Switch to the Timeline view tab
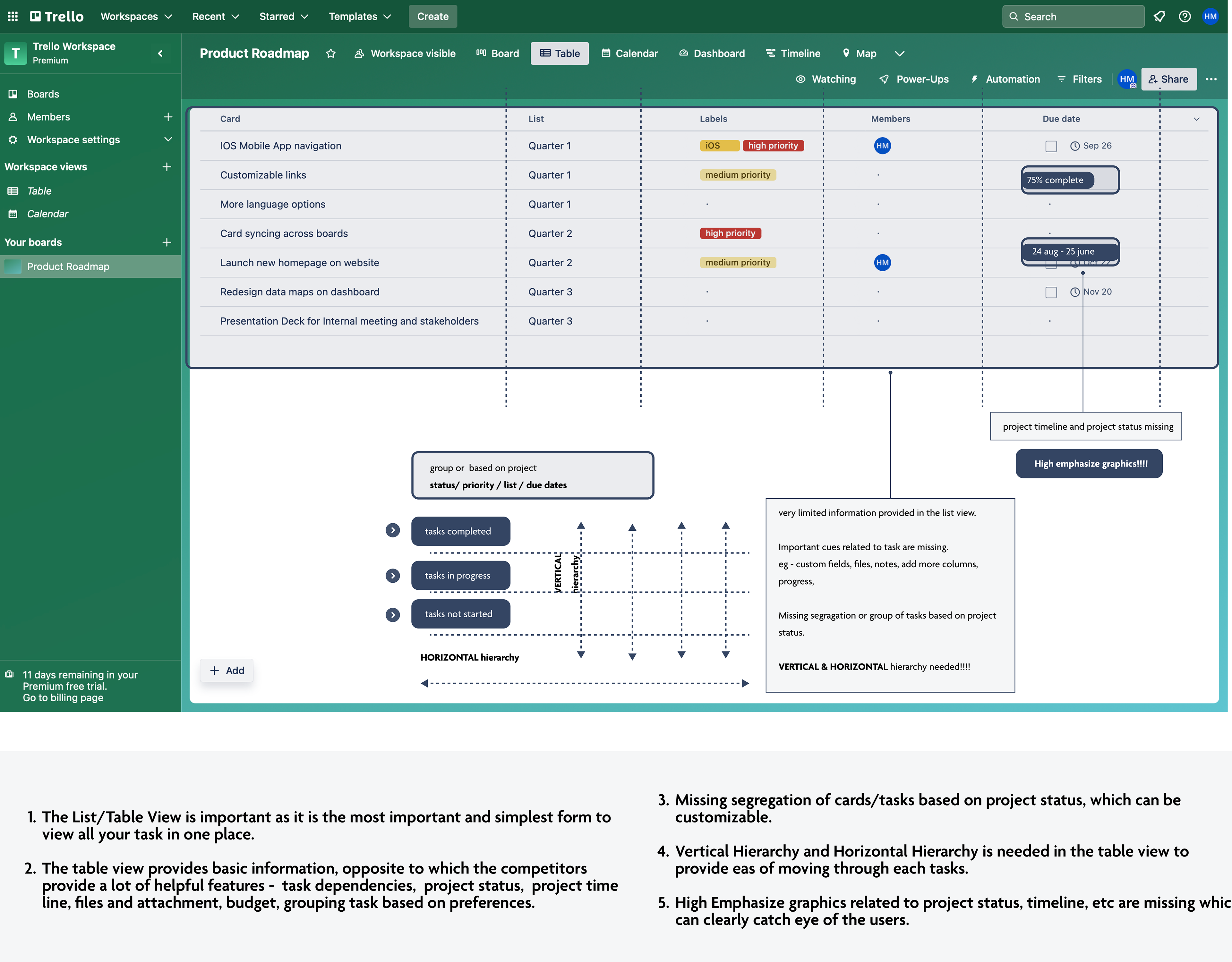The image size is (1232, 962). (793, 54)
